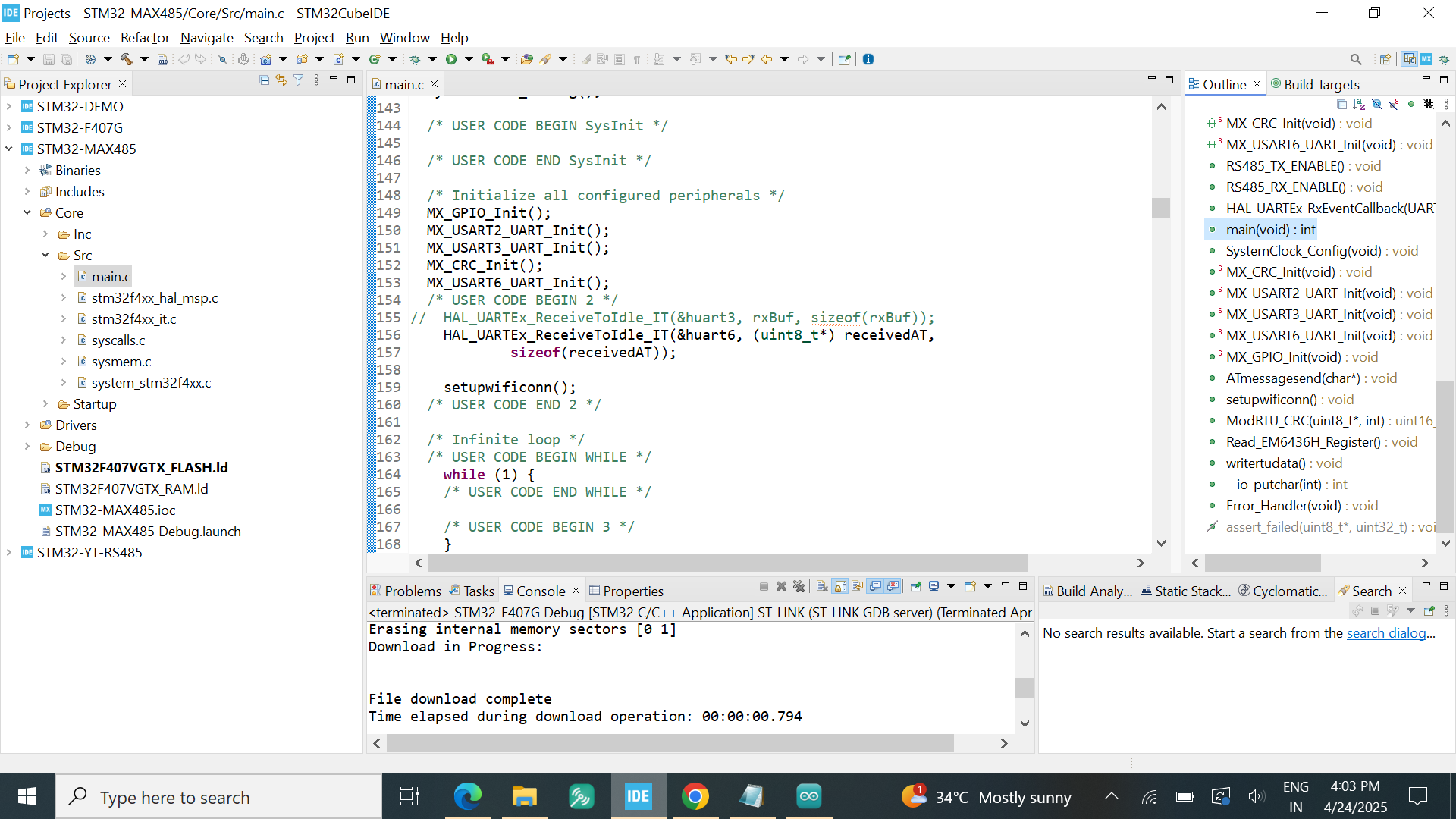Image resolution: width=1456 pixels, height=819 pixels.
Task: Switch to the C/C++ perspective icon
Action: point(1410,59)
